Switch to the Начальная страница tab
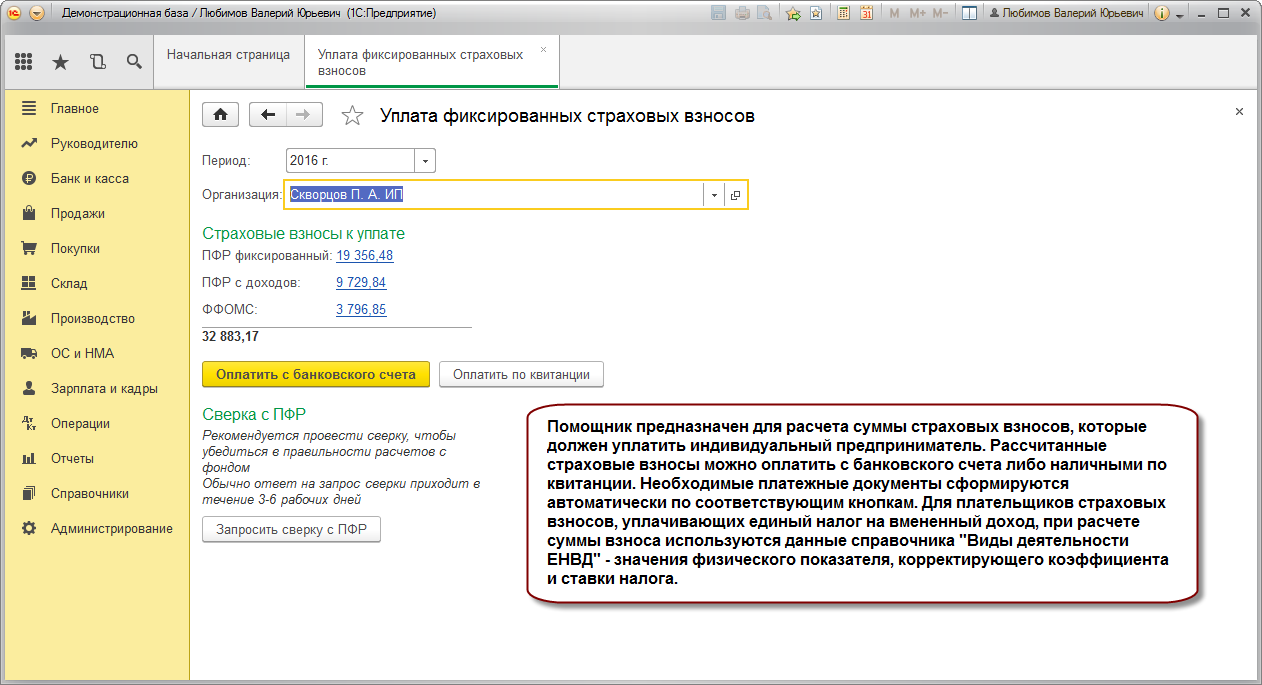Image resolution: width=1262 pixels, height=685 pixels. (228, 55)
